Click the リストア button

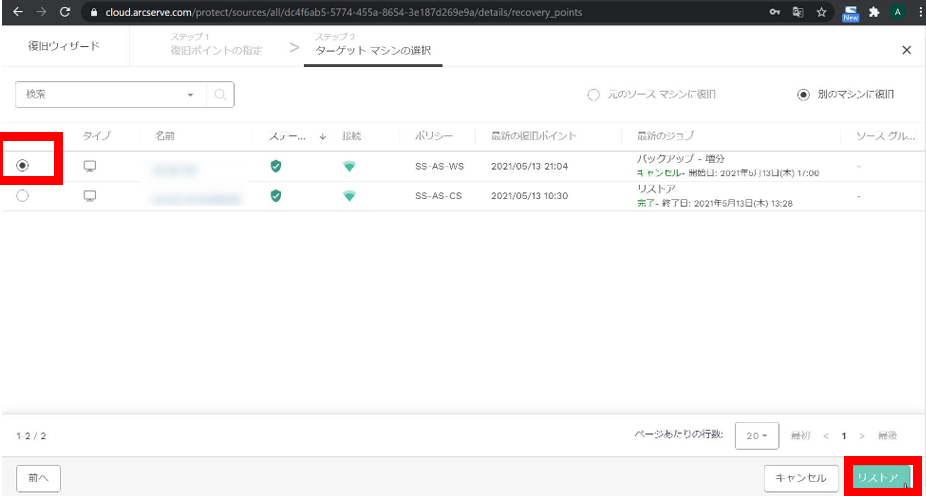882,478
